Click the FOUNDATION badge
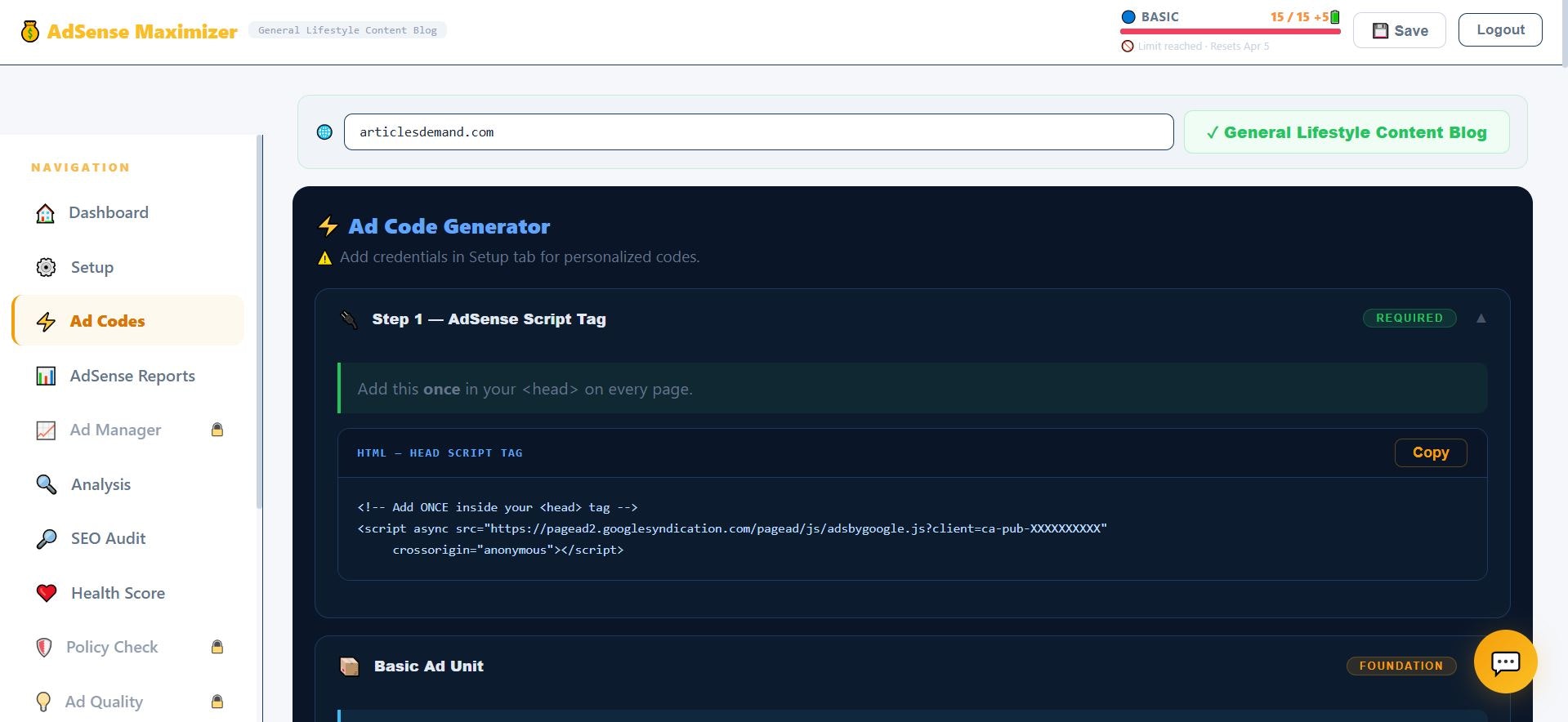1568x722 pixels. tap(1400, 666)
